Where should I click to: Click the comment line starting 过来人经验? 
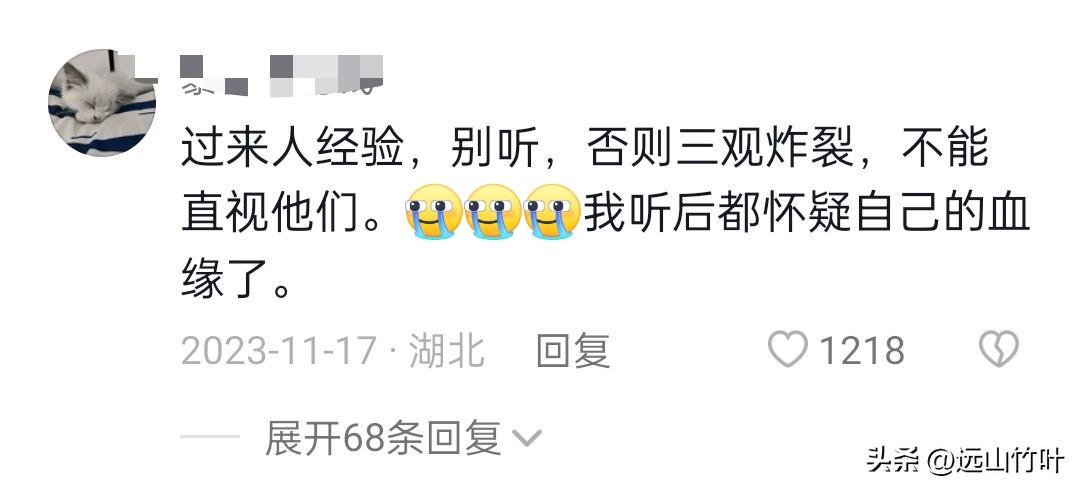pos(585,148)
